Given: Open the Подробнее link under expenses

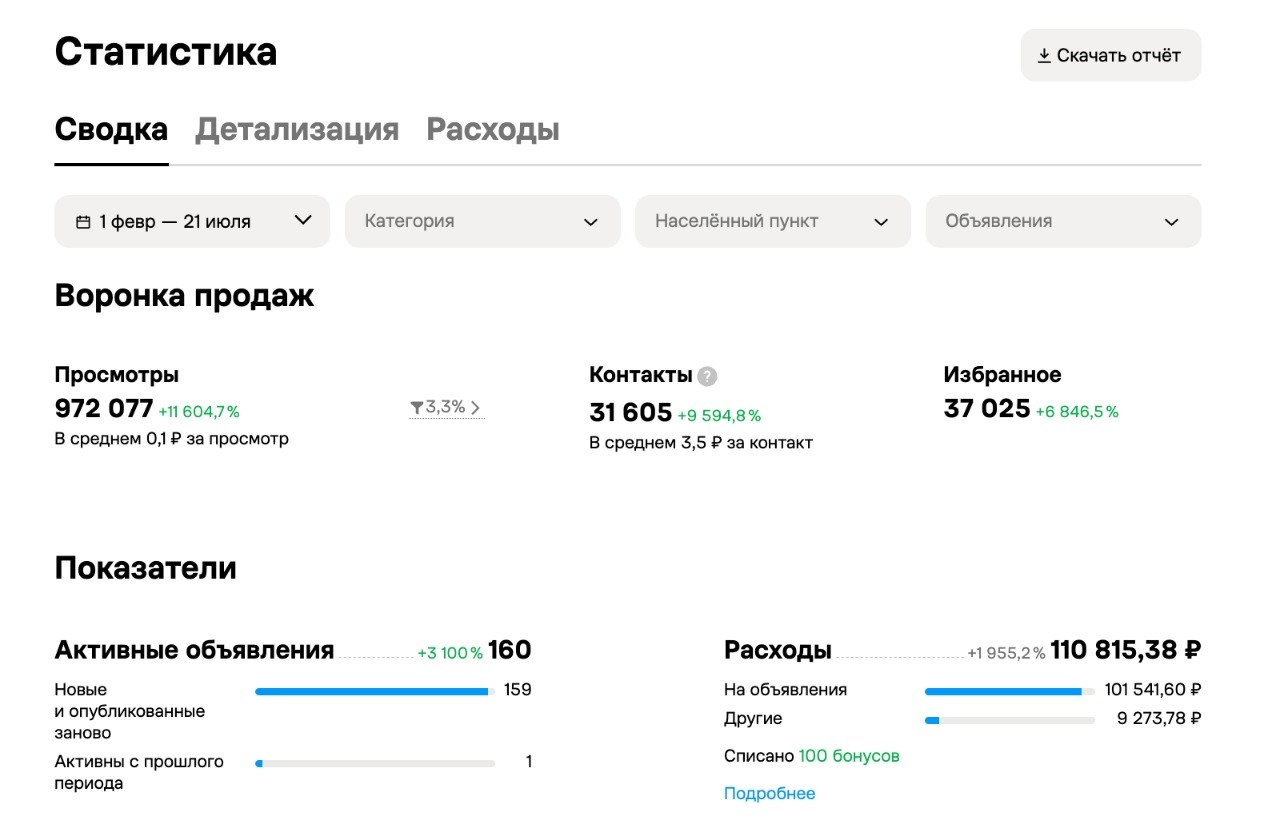Looking at the screenshot, I should [770, 794].
